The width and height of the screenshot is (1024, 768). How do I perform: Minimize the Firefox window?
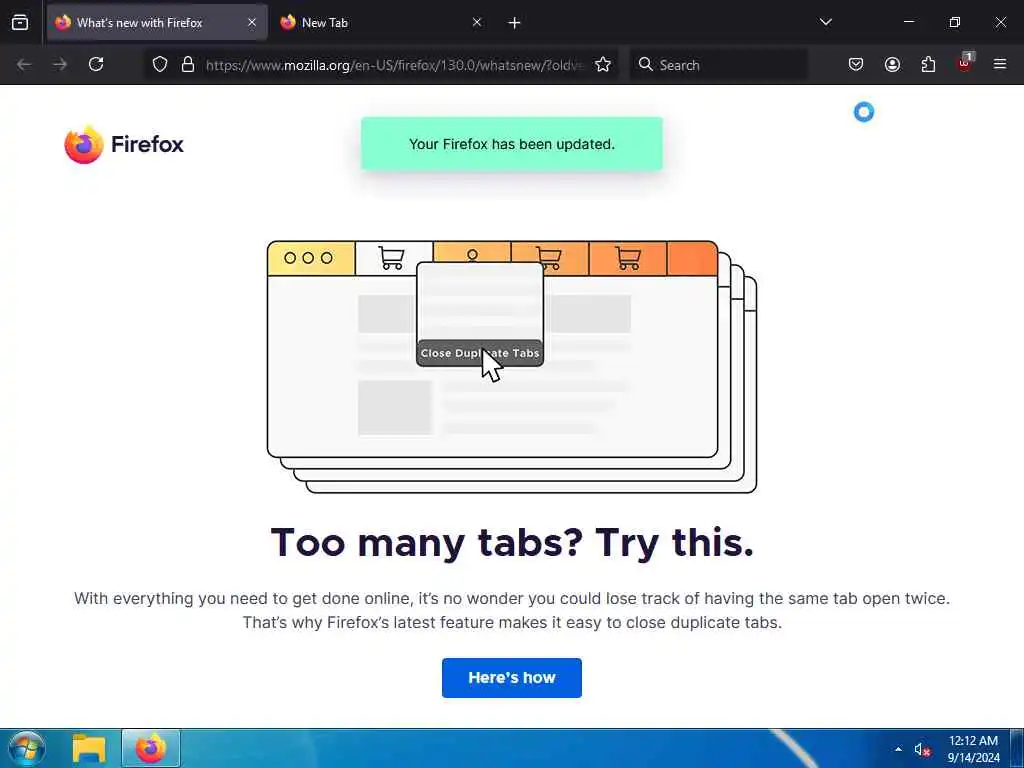[x=909, y=22]
